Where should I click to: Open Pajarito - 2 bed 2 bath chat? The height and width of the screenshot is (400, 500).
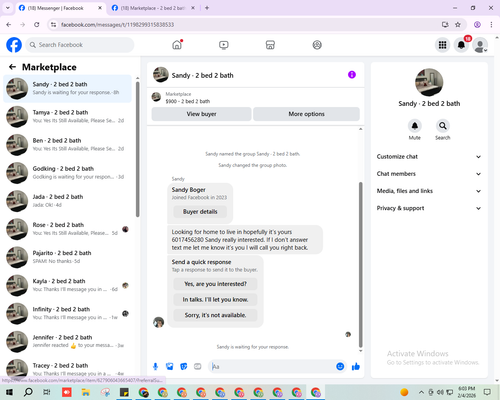pos(67,257)
